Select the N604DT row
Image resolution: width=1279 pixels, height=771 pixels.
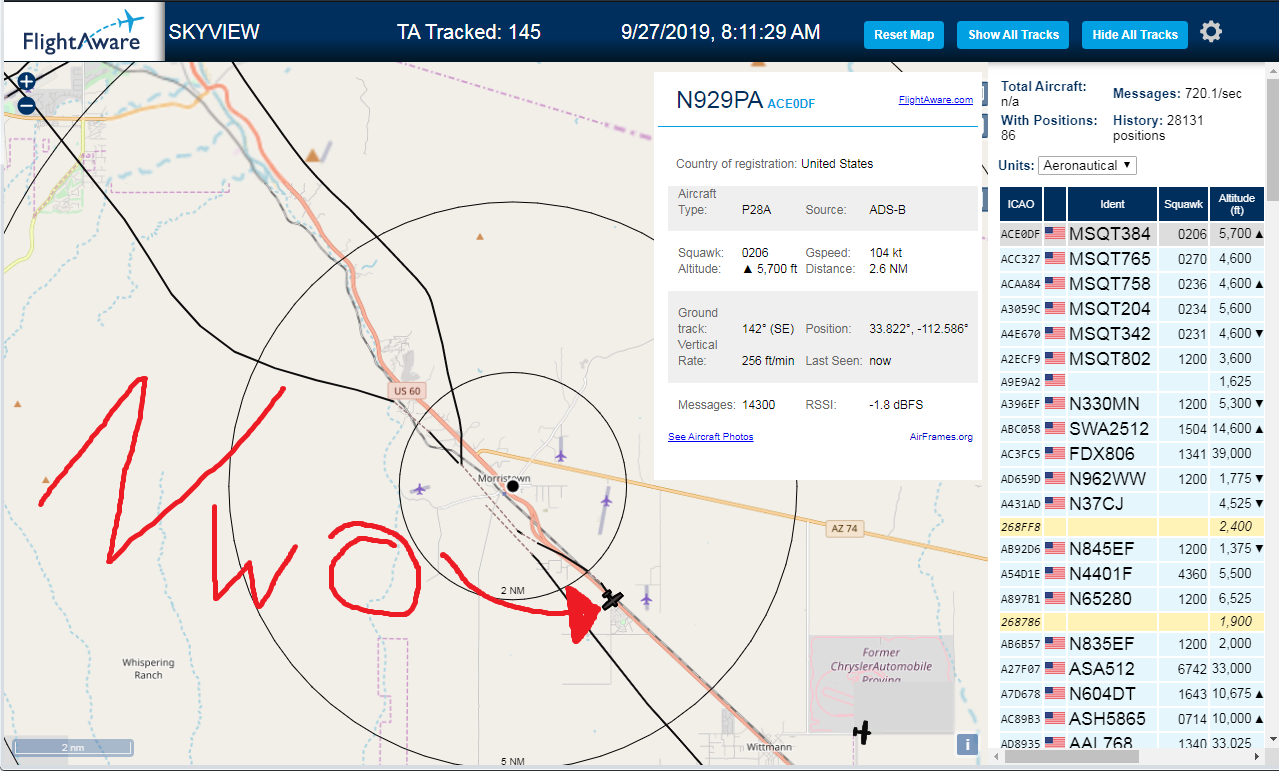[1132, 694]
